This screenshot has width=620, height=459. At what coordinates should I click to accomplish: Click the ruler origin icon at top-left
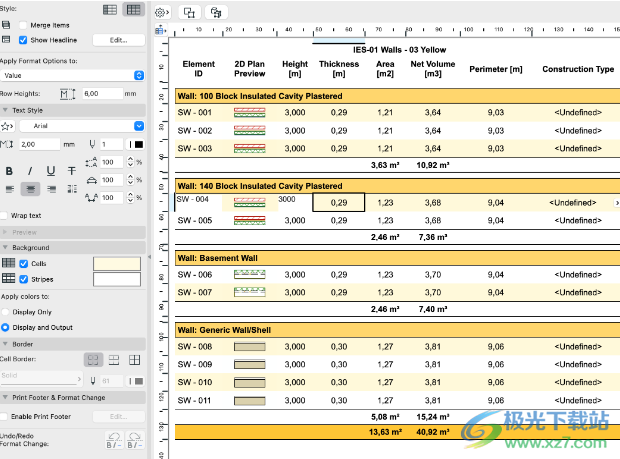click(161, 30)
